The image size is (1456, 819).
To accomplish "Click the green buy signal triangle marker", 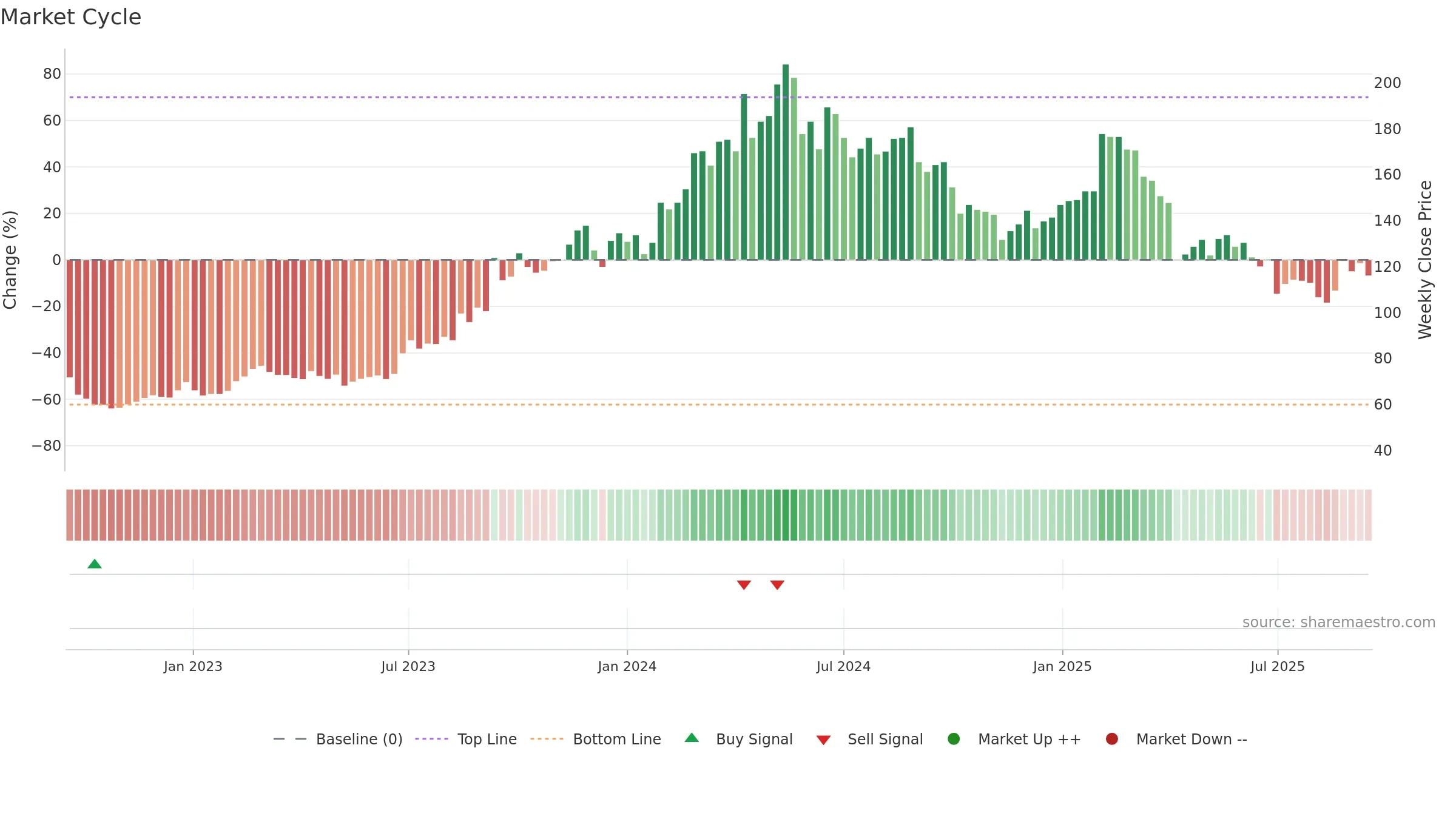I will coord(95,564).
